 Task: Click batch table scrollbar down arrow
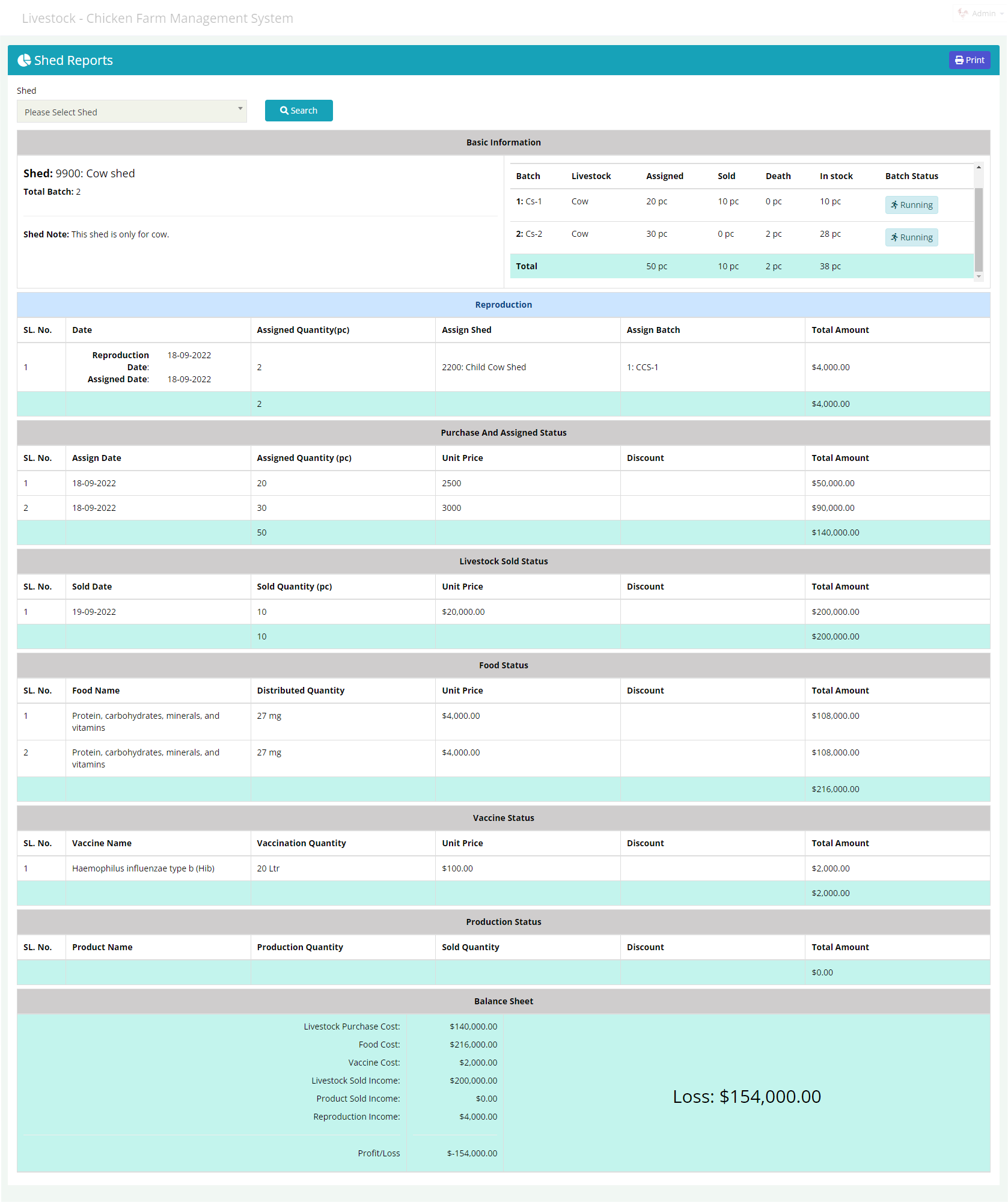click(979, 276)
